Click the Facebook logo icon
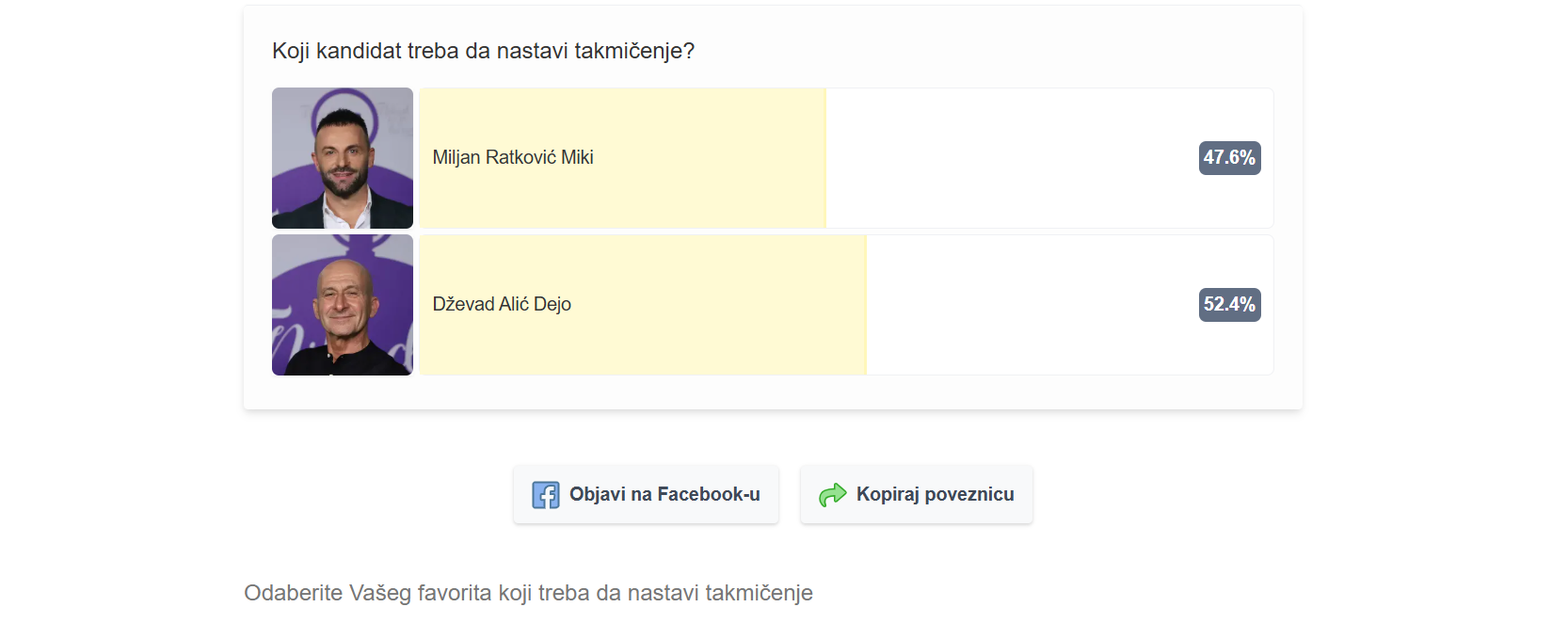The image size is (1568, 623). [547, 493]
